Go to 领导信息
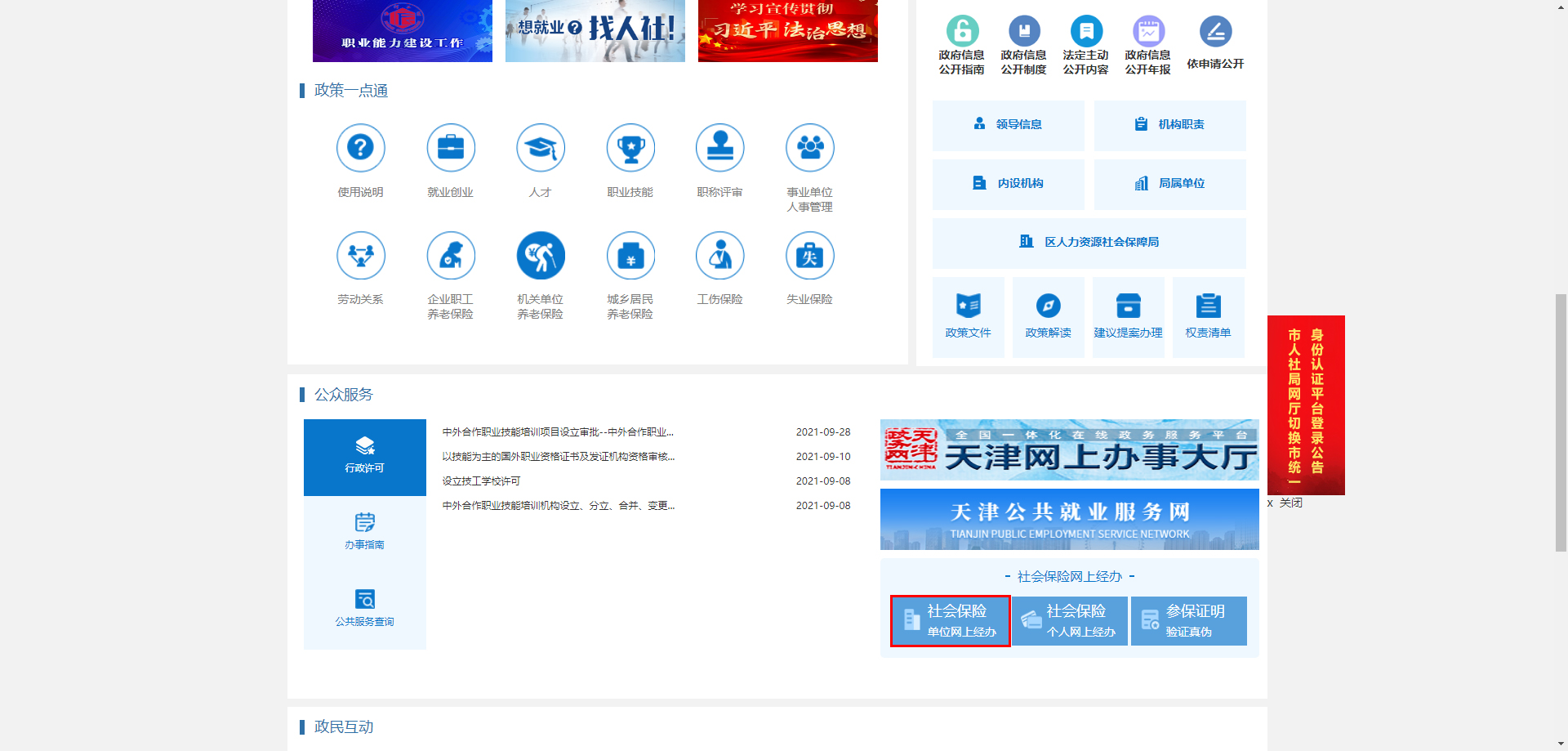This screenshot has width=1568, height=751. tap(1009, 125)
